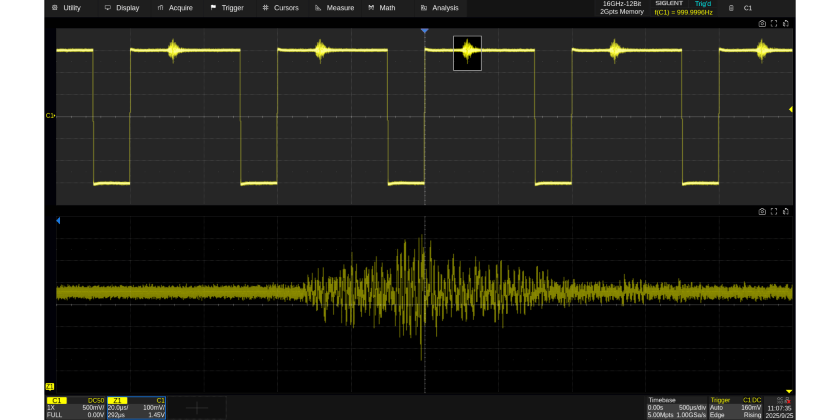Open the Cursors menu
The image size is (840, 420).
(x=280, y=7)
